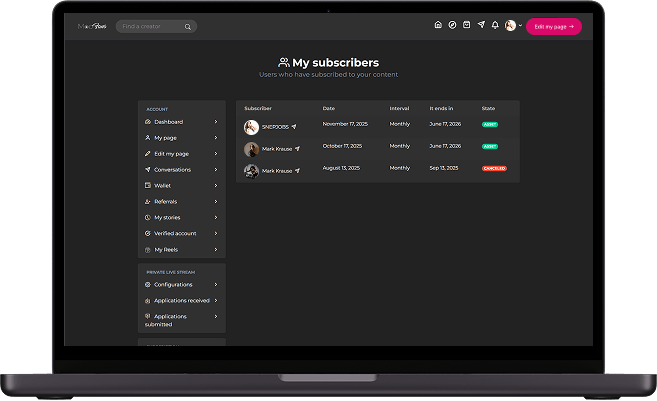The height and width of the screenshot is (401, 657).
Task: Click the Interval column header
Action: click(399, 108)
